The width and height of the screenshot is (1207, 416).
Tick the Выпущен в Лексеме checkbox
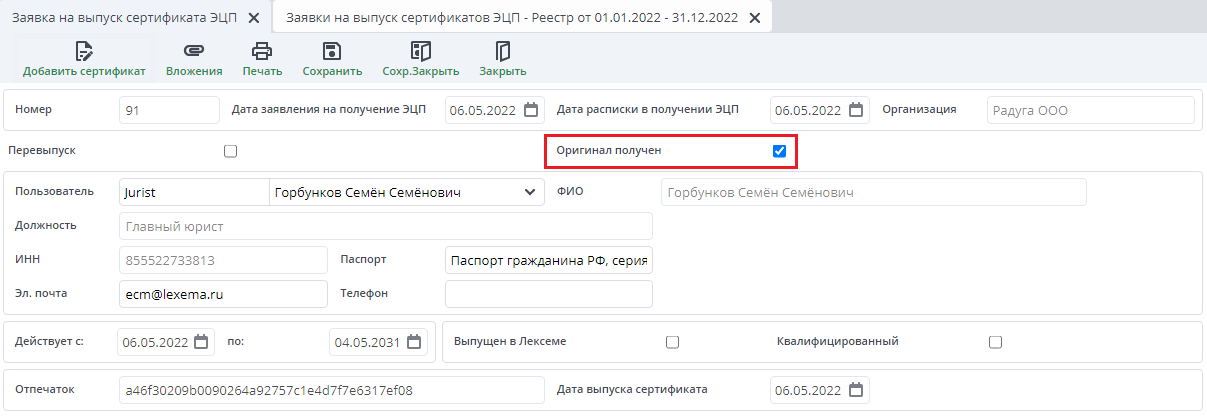coord(673,342)
